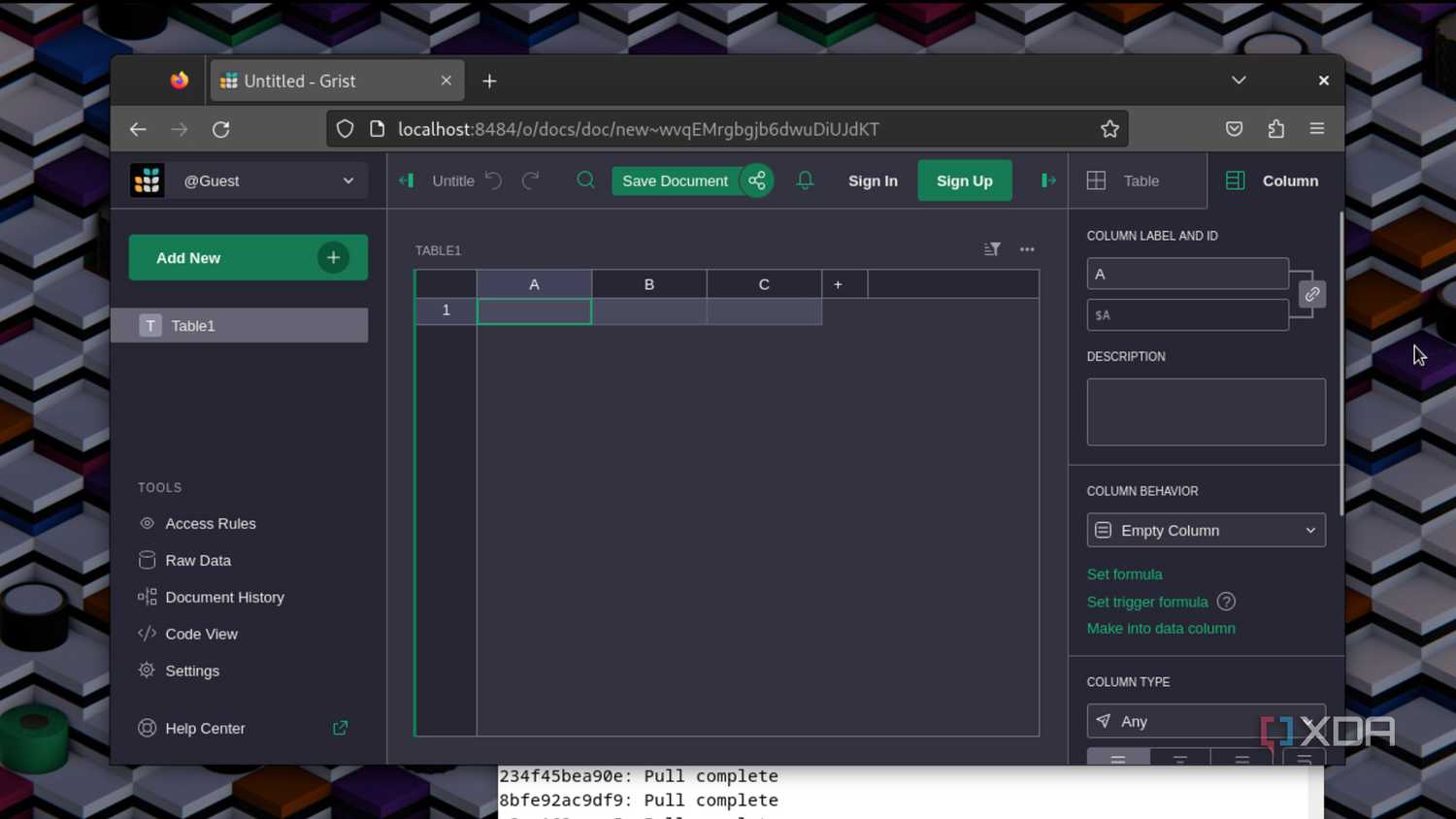This screenshot has width=1456, height=819.
Task: Open Code View
Action: point(201,634)
